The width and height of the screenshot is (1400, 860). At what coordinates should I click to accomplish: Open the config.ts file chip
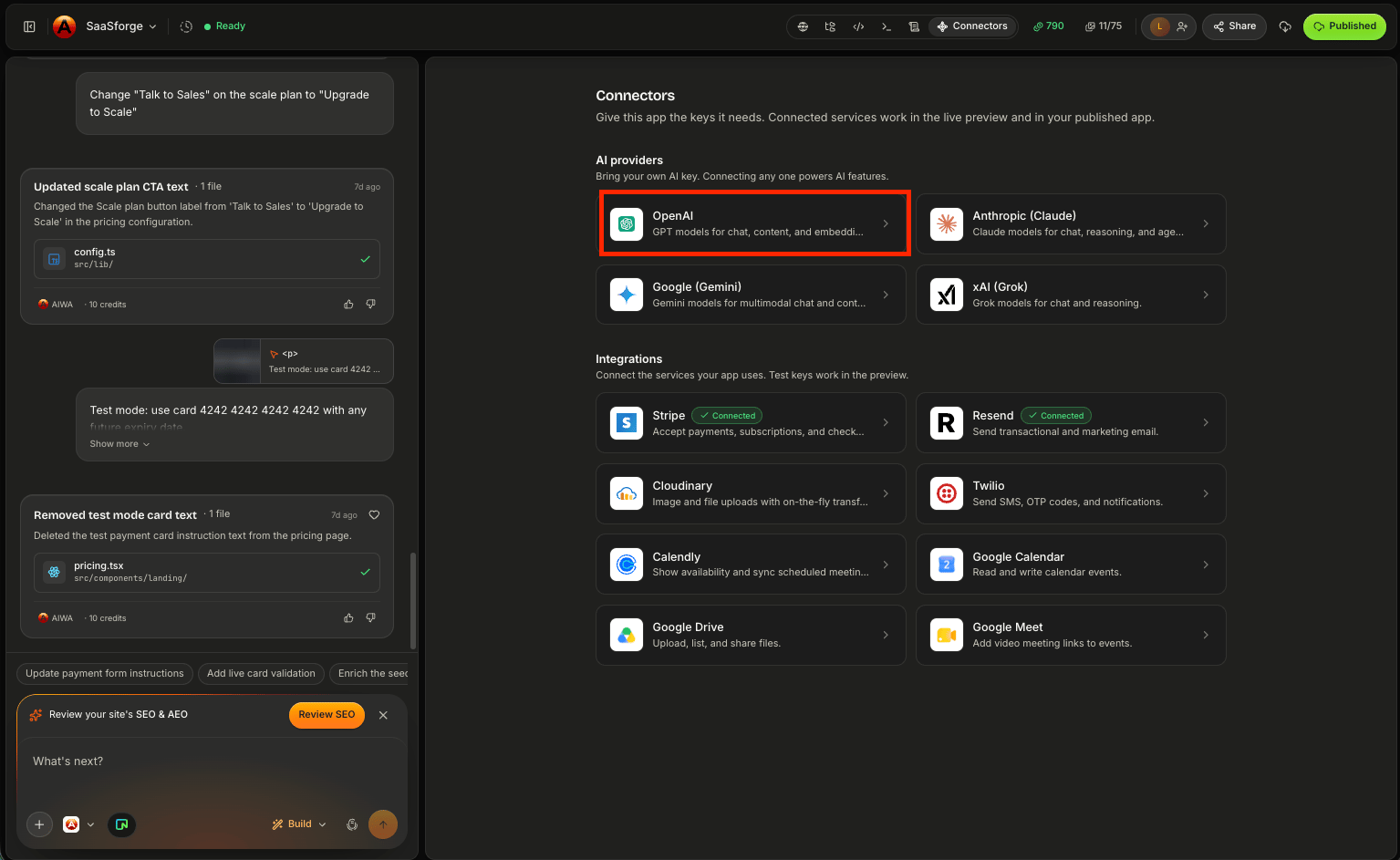(207, 259)
